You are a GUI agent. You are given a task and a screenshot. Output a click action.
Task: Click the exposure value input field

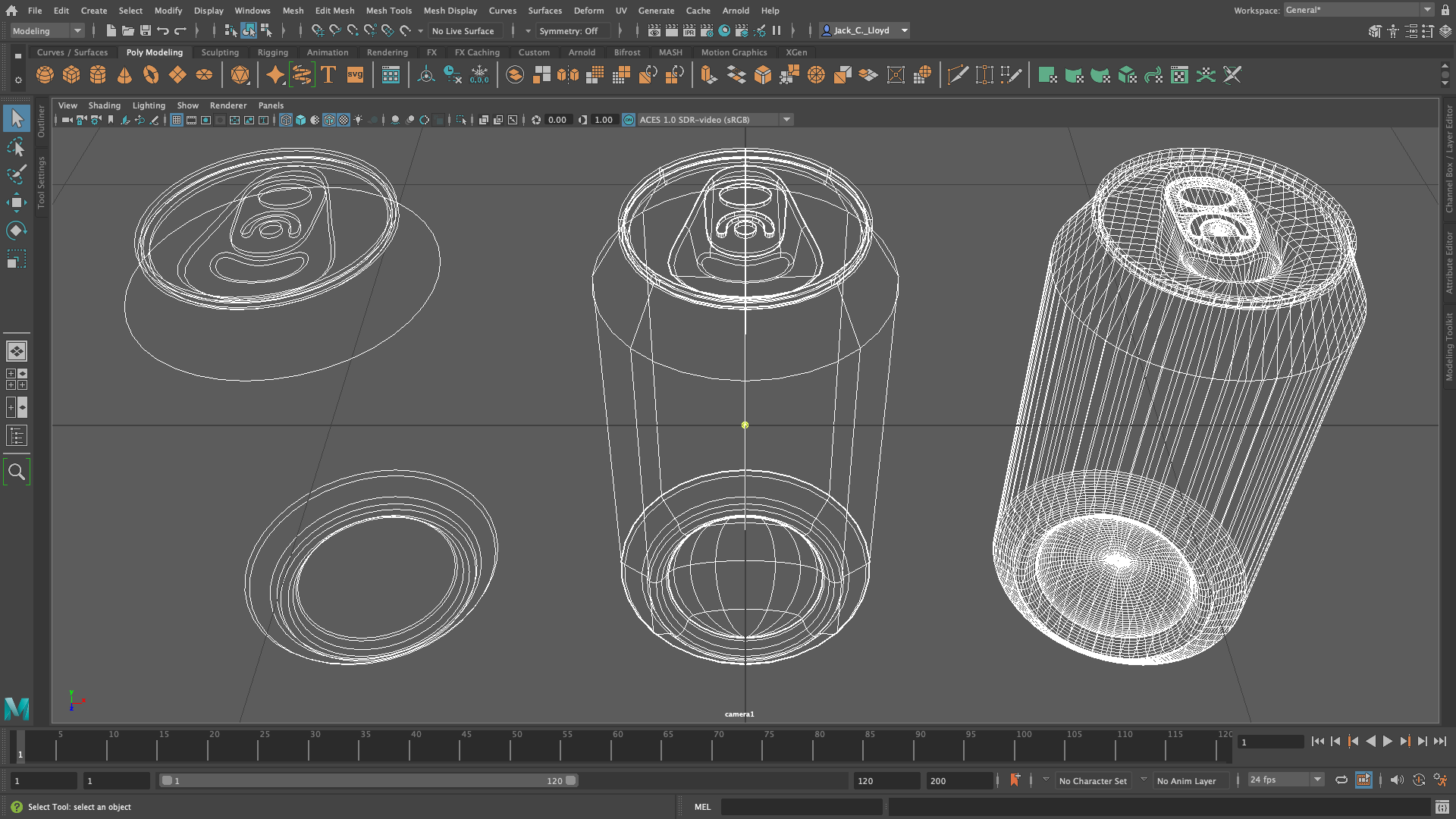[557, 120]
